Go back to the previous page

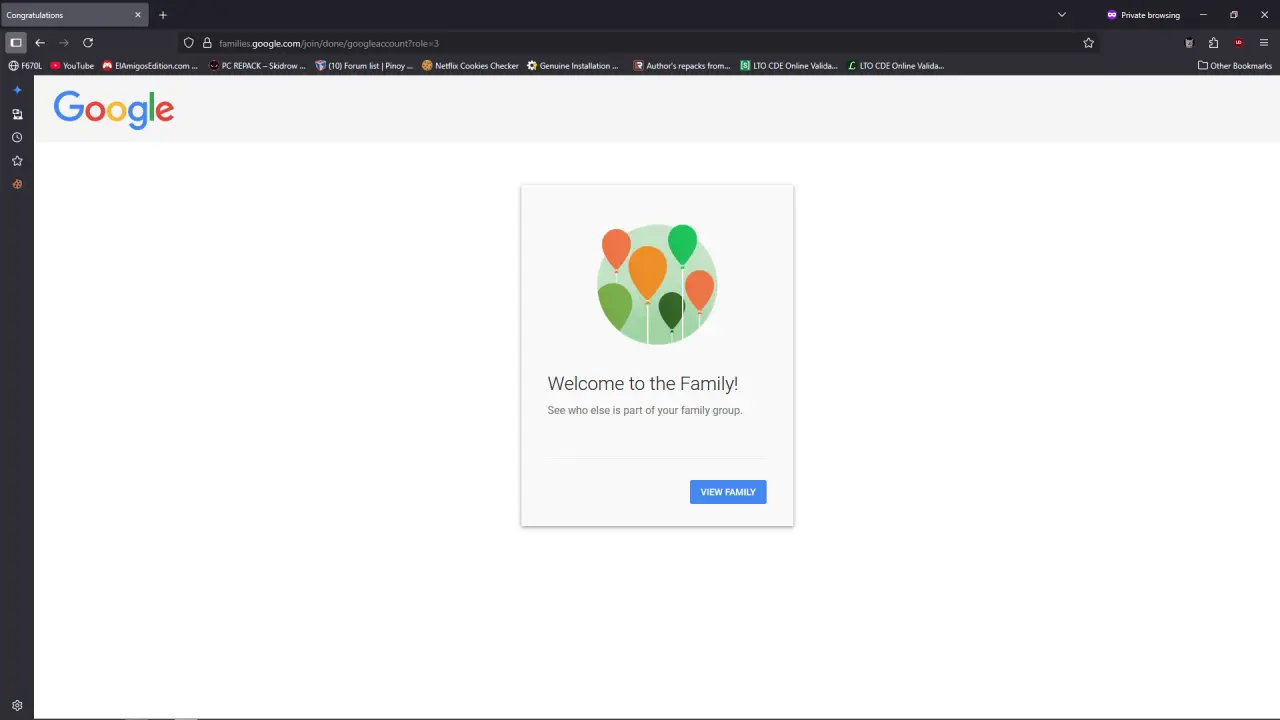click(x=40, y=43)
